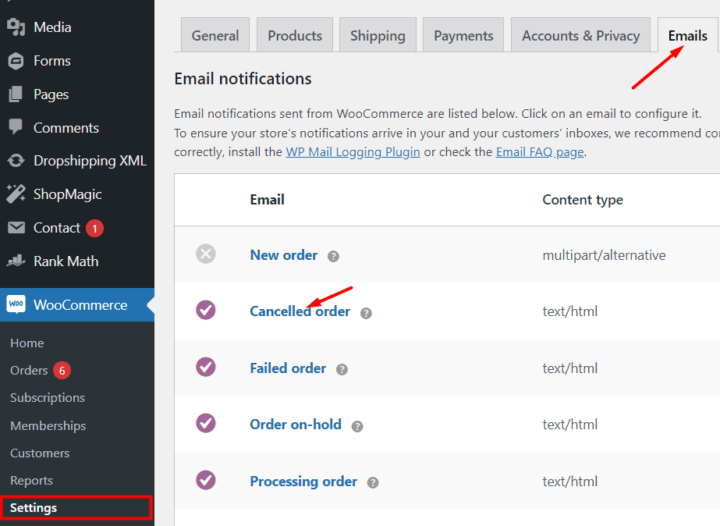
Task: Go to Subscriptions submenu
Action: [x=47, y=398]
